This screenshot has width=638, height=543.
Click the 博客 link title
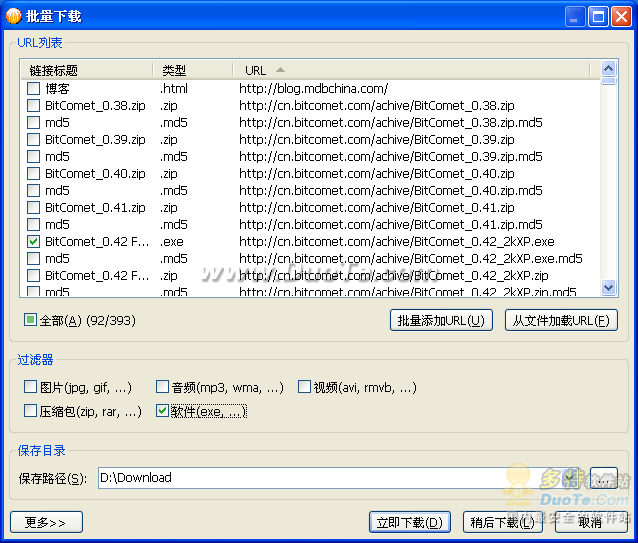point(57,88)
